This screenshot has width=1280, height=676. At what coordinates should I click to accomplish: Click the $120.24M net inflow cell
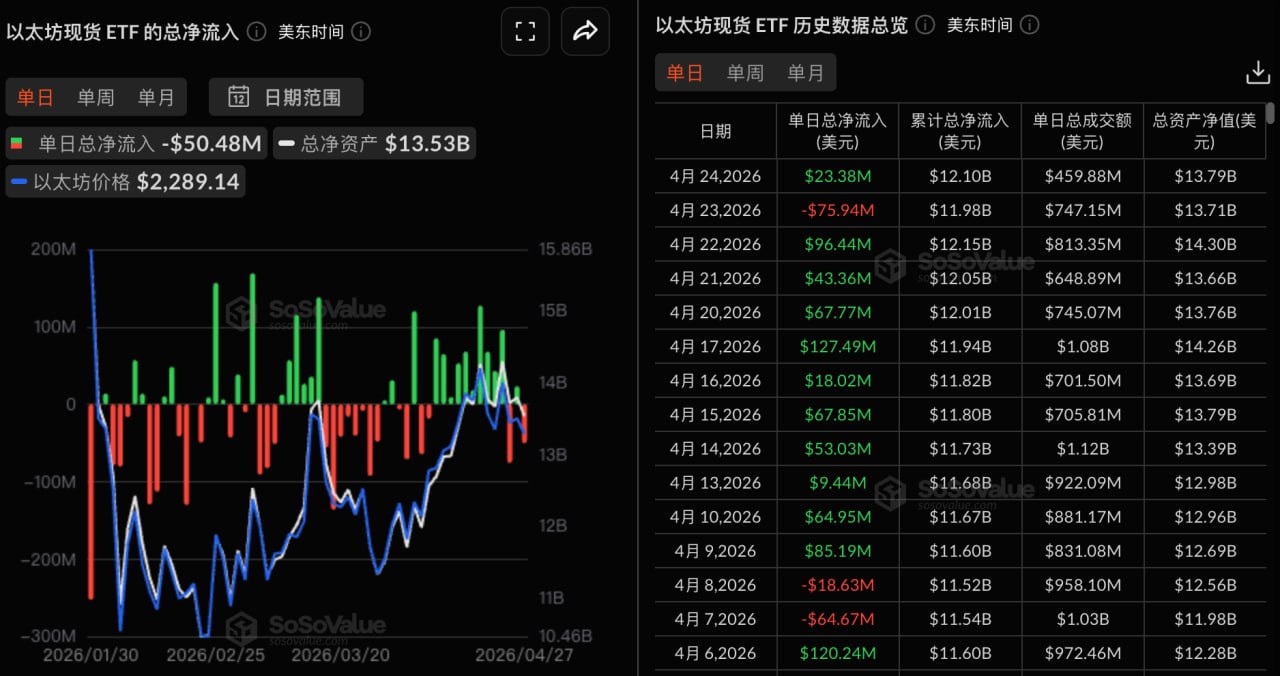837,652
